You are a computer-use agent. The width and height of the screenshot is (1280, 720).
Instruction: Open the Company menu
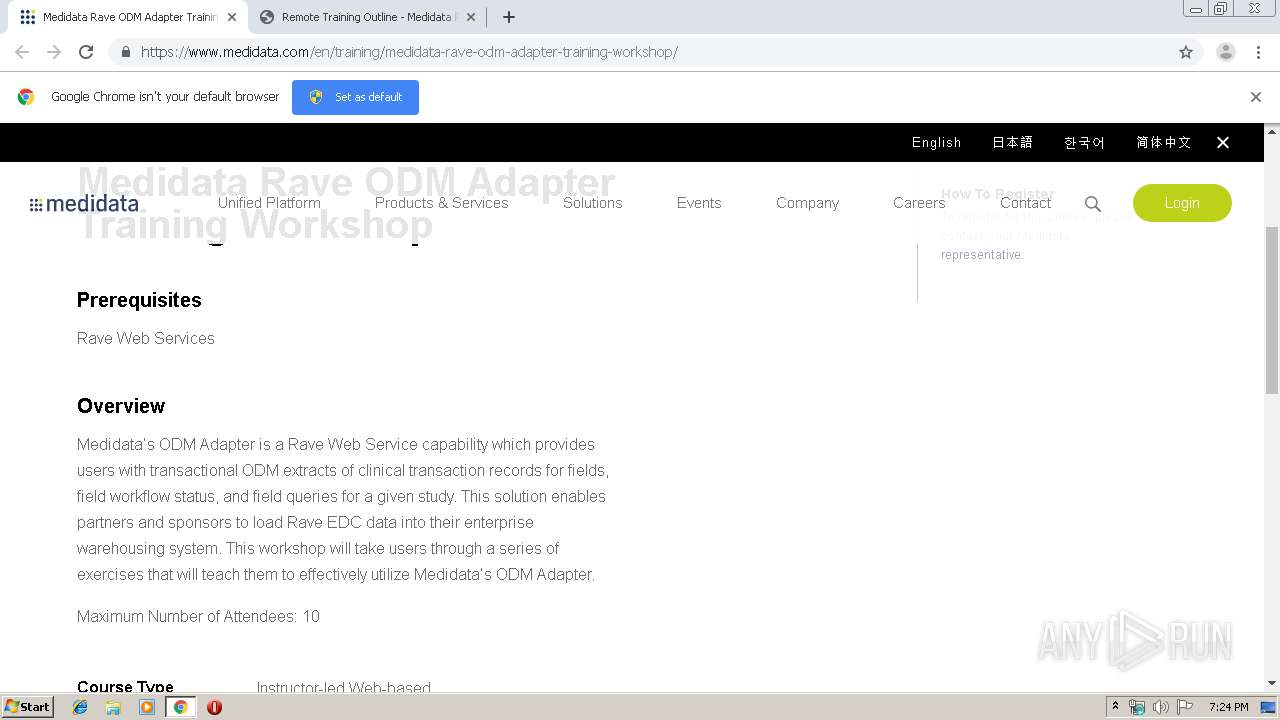point(807,202)
